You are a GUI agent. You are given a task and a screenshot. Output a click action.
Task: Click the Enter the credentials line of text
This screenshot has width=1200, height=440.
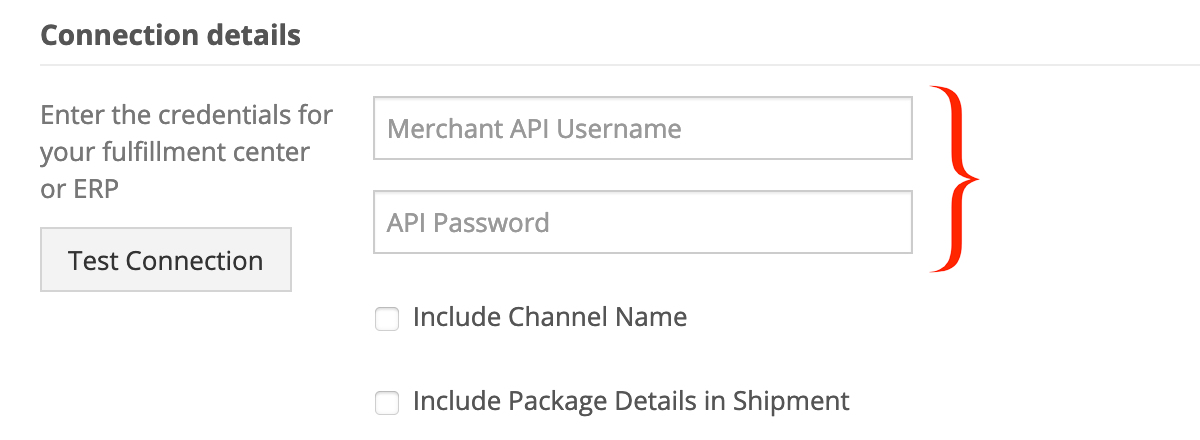coord(187,114)
